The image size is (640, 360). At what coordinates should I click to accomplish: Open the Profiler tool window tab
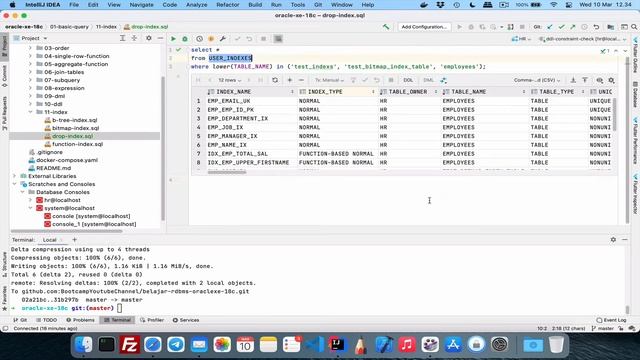pyautogui.click(x=152, y=320)
